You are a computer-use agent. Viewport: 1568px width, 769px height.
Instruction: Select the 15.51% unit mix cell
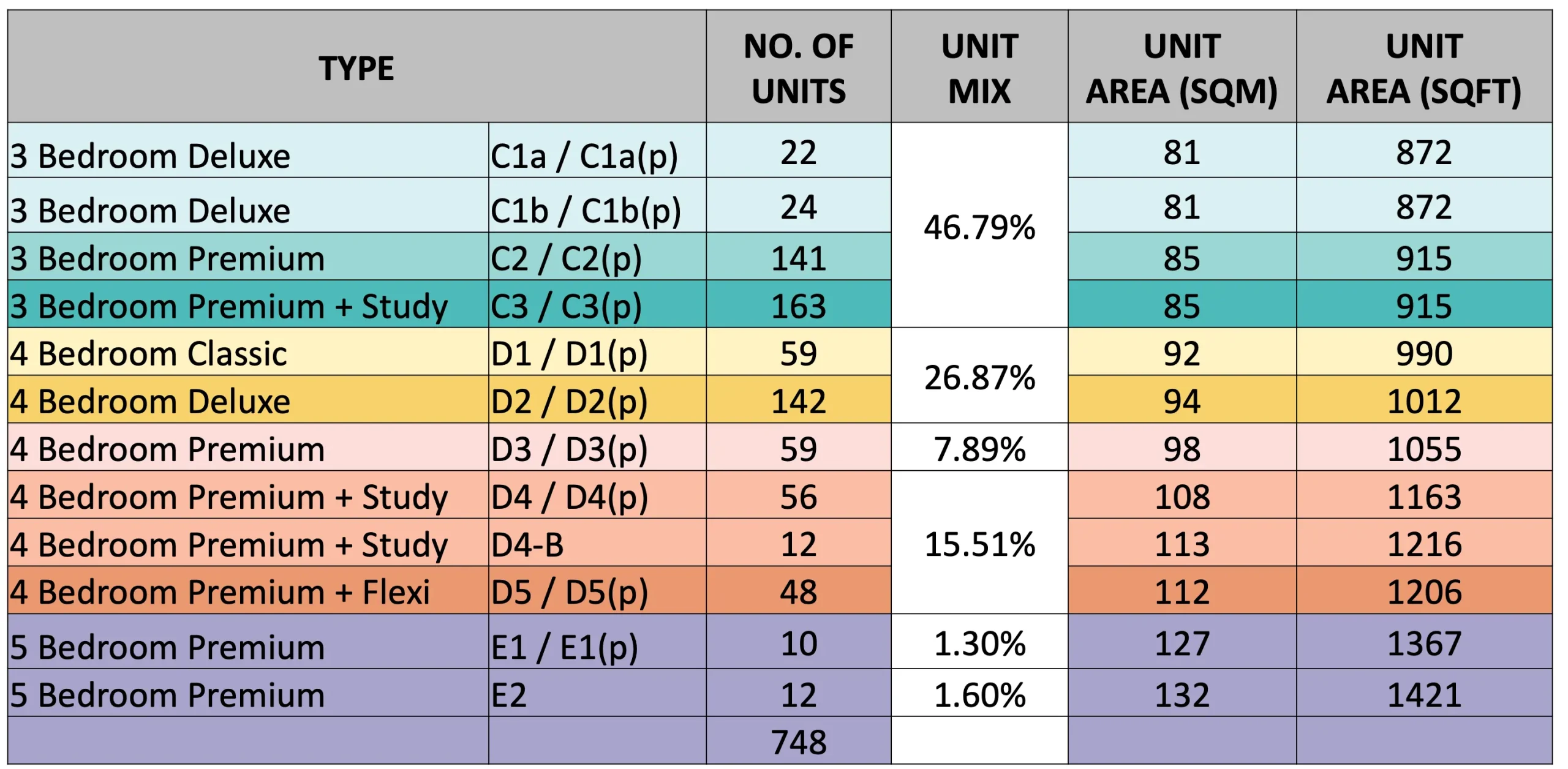coord(979,544)
